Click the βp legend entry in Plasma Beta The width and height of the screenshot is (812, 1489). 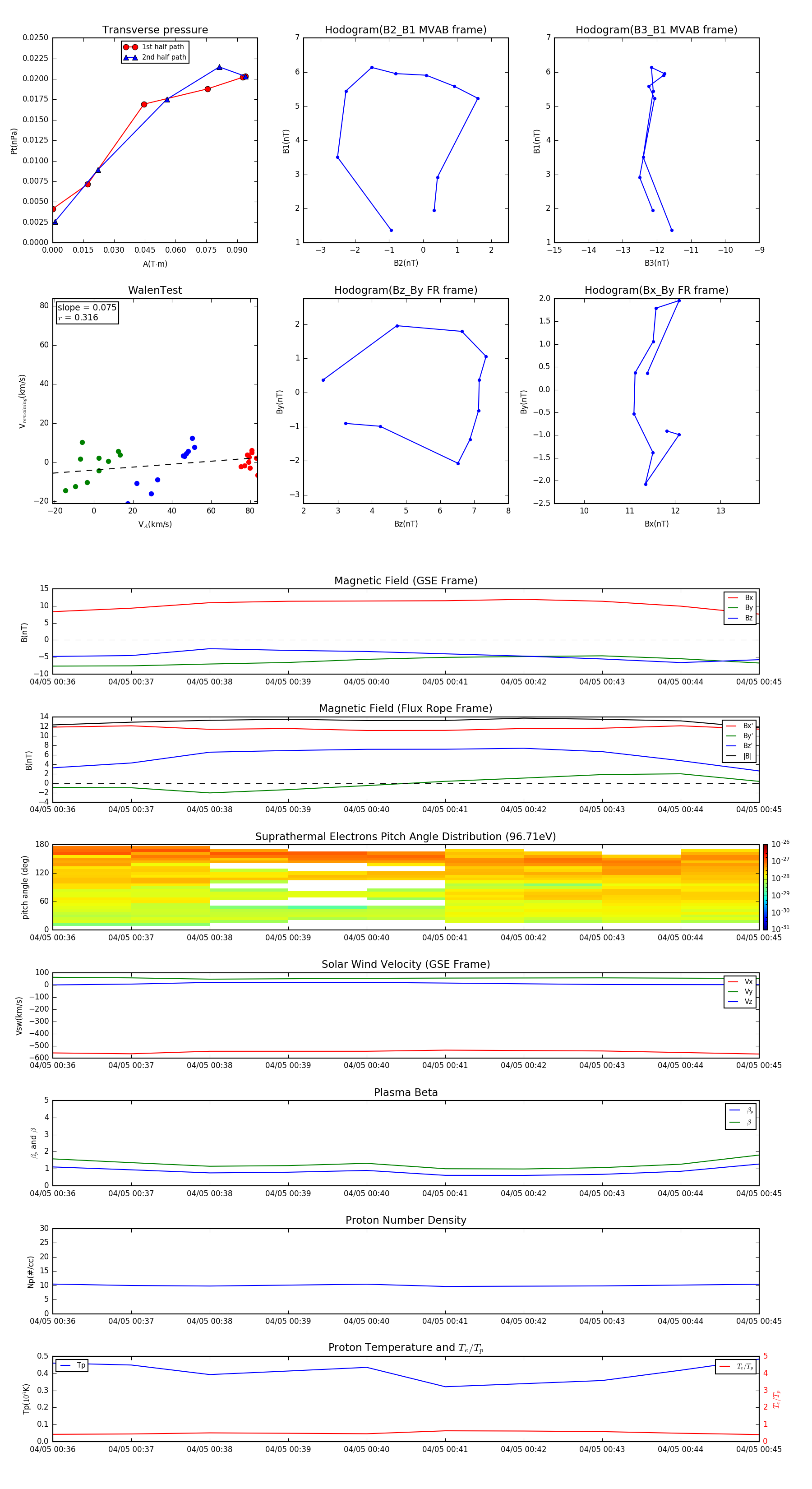[x=741, y=1110]
